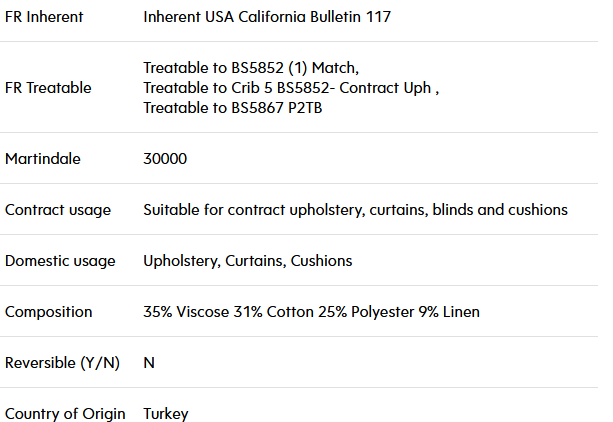Image resolution: width=613 pixels, height=422 pixels.
Task: Click the 35% Viscose composition text
Action: [x=186, y=312]
